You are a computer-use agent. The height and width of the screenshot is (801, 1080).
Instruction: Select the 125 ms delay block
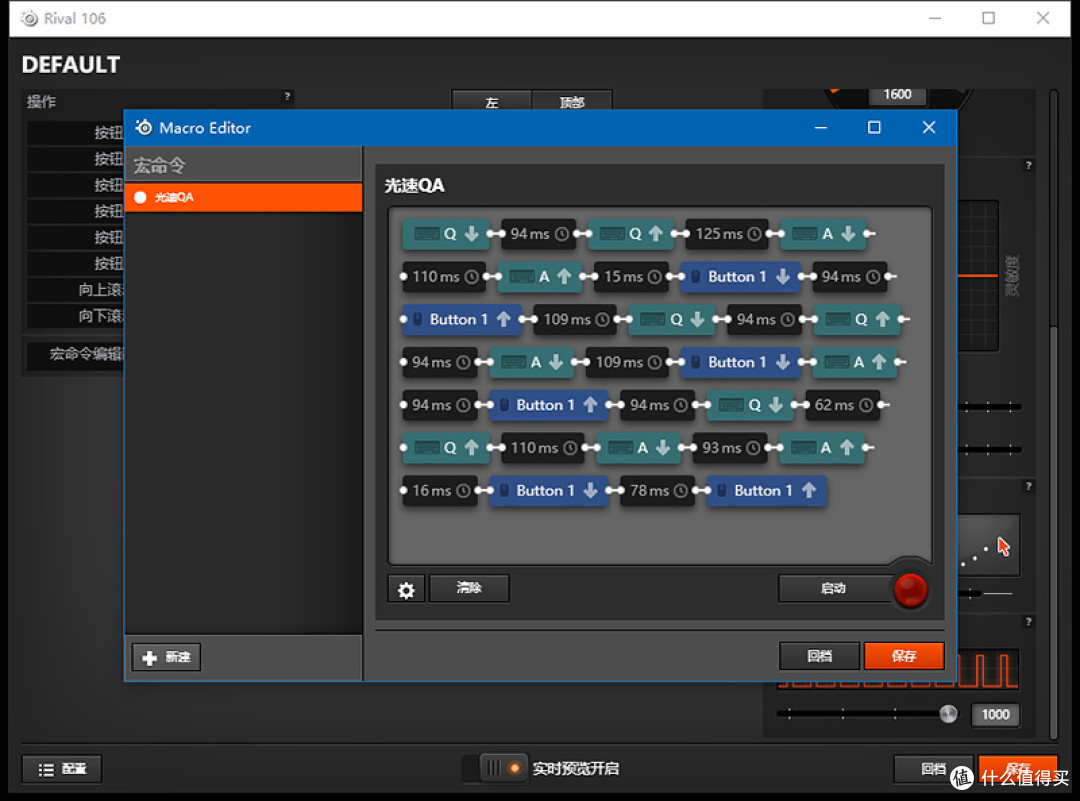[726, 233]
